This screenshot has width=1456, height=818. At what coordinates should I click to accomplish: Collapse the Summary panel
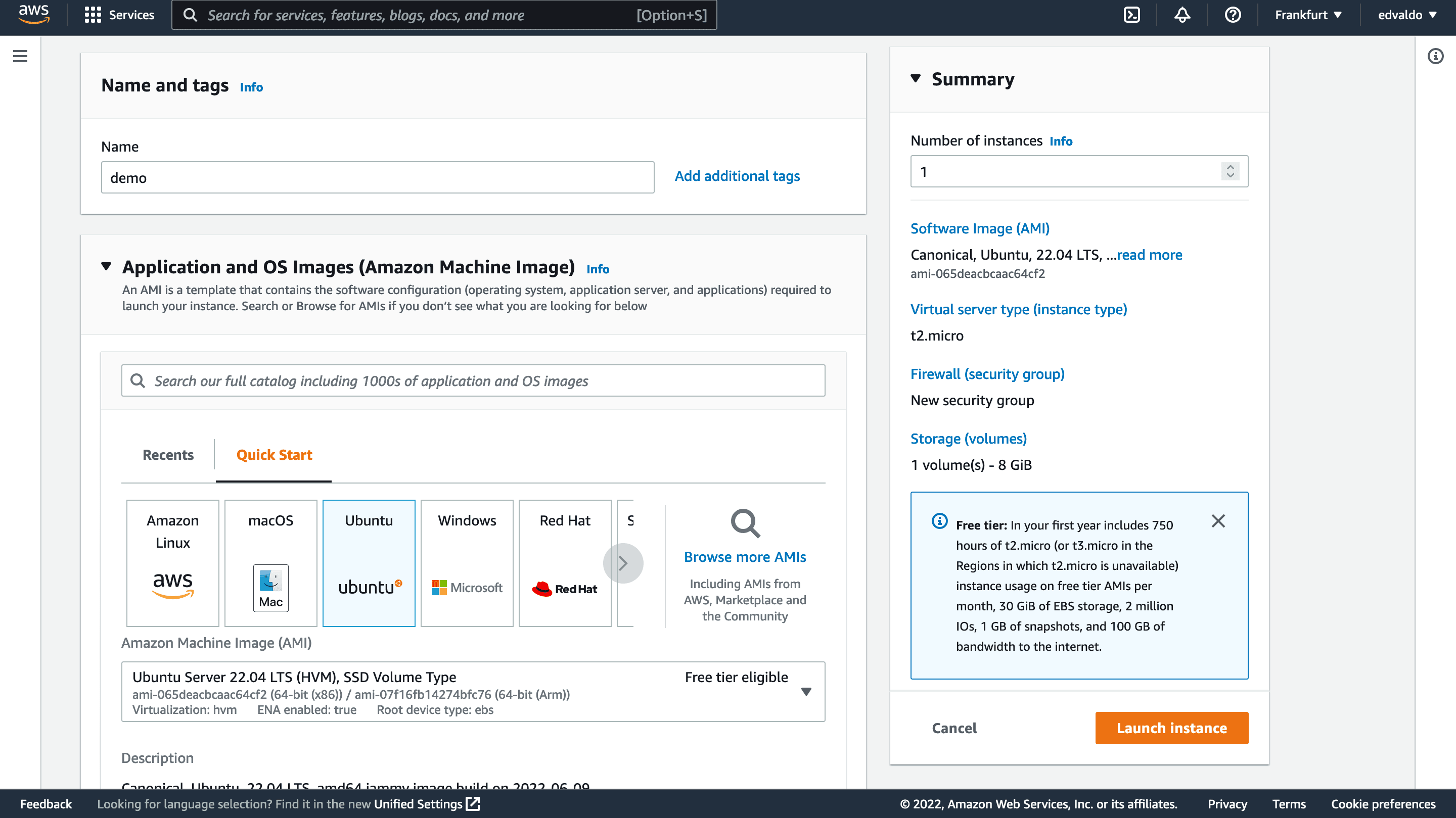coord(916,78)
